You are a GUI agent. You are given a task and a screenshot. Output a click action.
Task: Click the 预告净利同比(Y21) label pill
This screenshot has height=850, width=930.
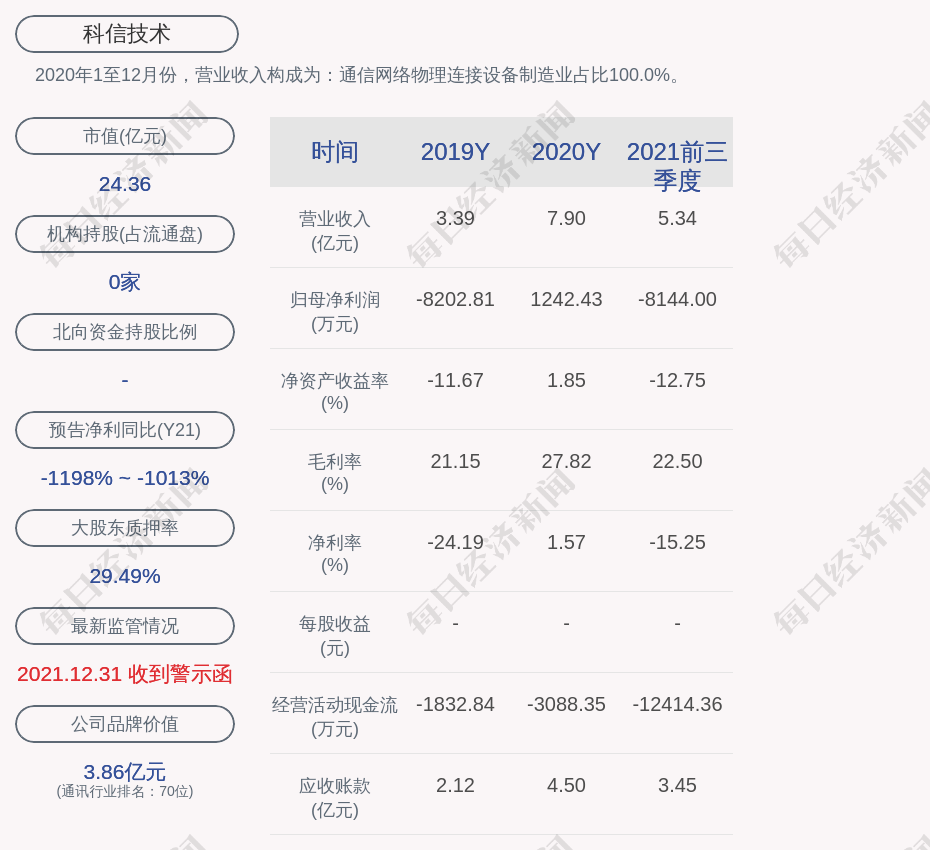point(125,429)
